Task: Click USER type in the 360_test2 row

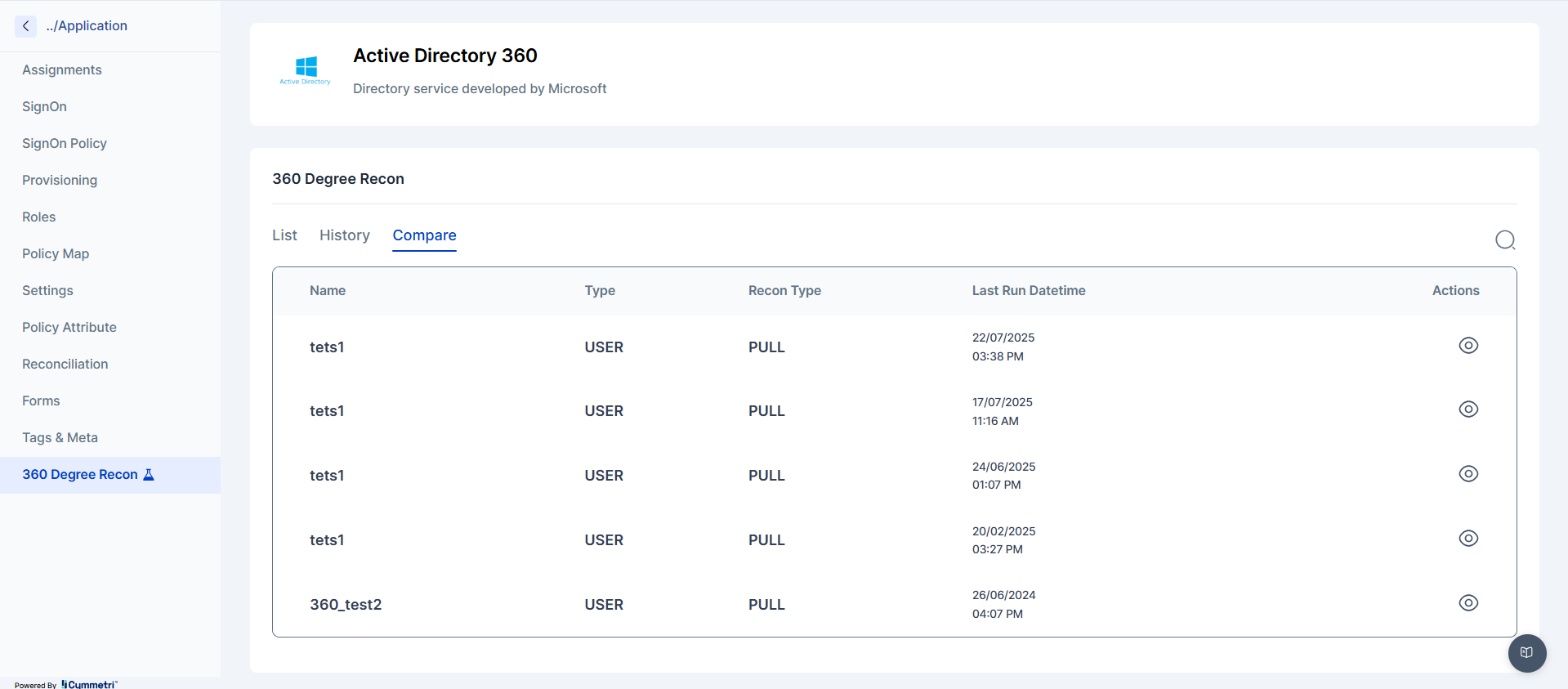Action: 604,605
